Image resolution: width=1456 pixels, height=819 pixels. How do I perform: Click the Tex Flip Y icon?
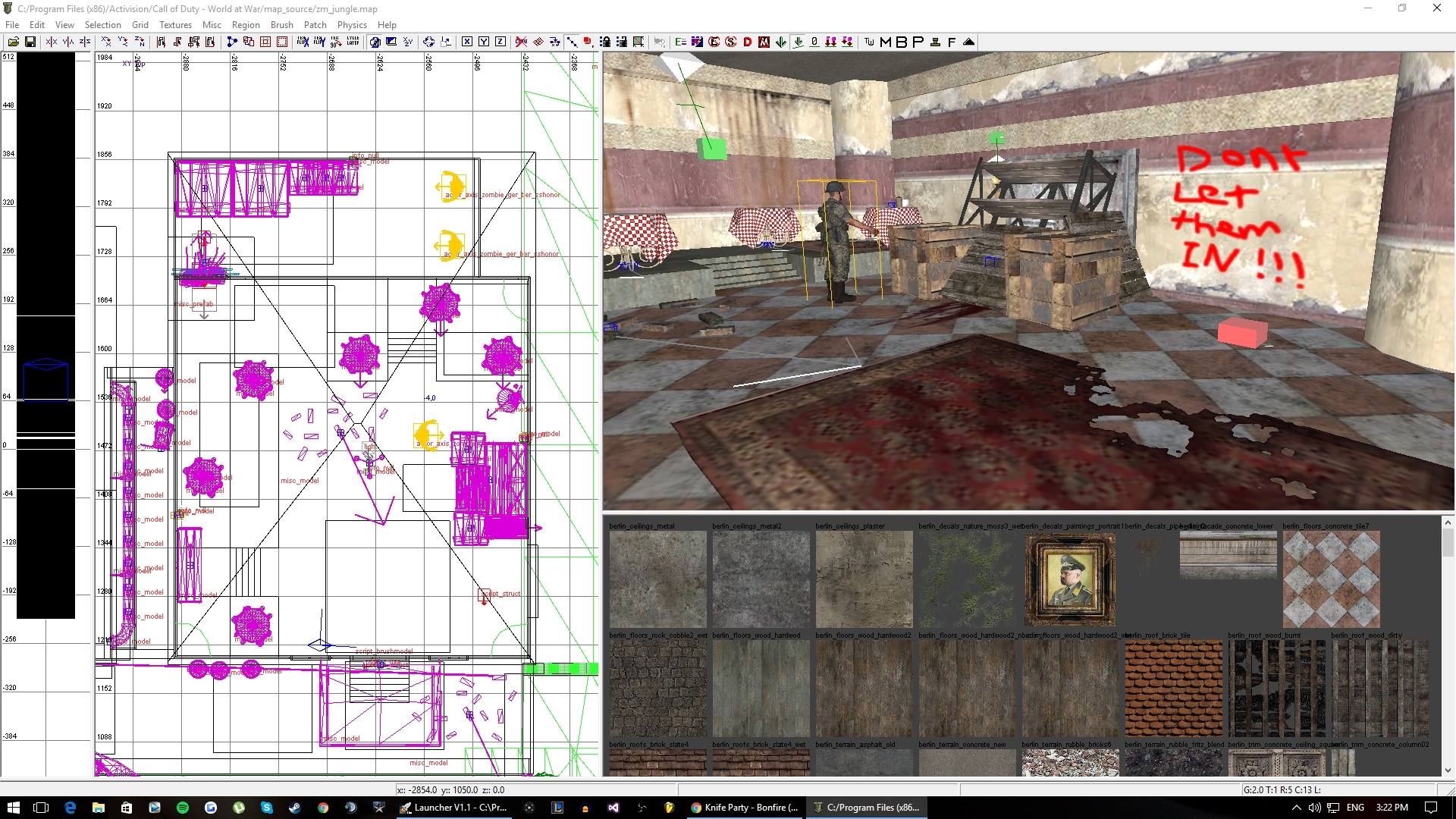click(x=320, y=42)
